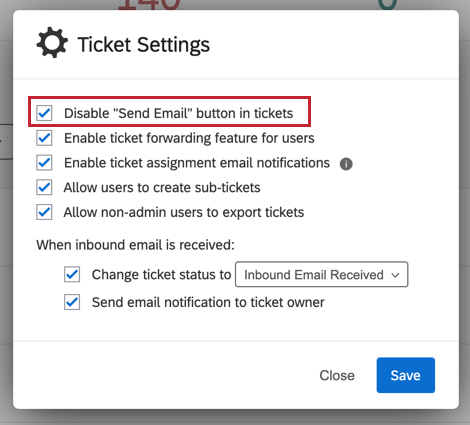Image resolution: width=470 pixels, height=425 pixels.
Task: Toggle ticket assignment email notifications checkbox
Action: 44,163
